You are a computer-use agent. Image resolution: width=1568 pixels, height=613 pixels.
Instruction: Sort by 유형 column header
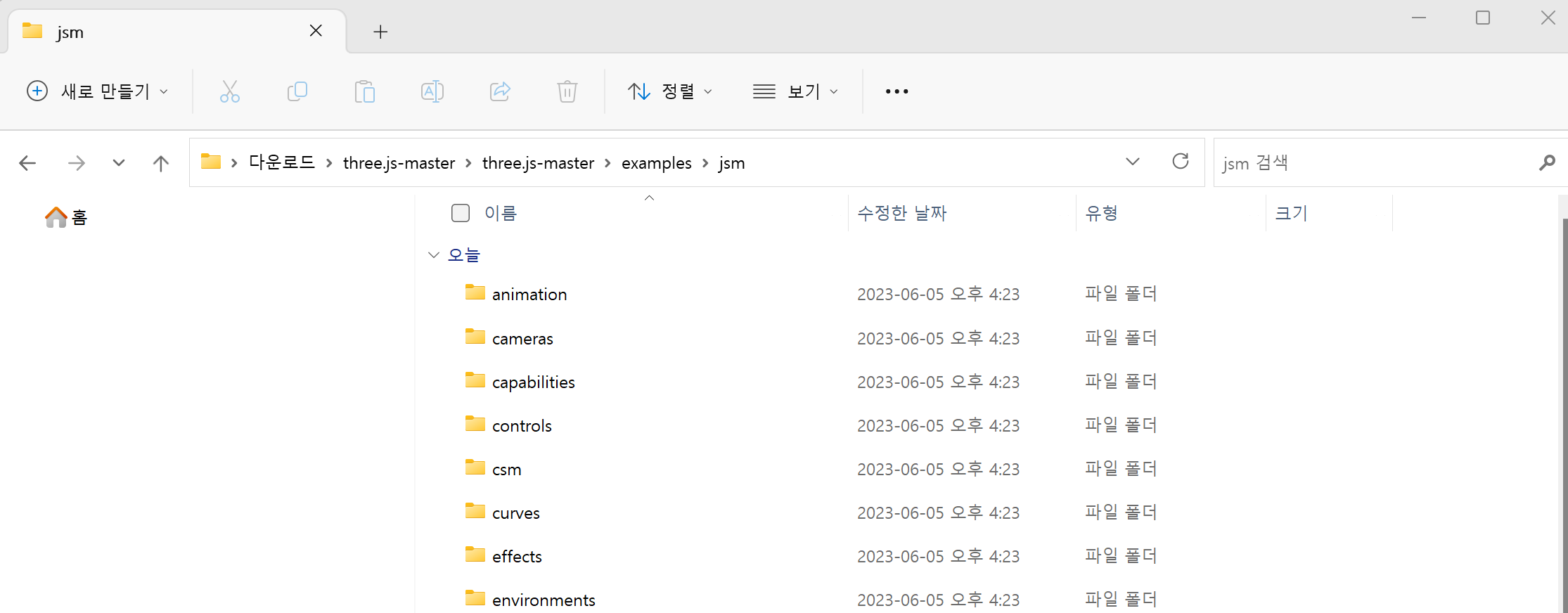(x=1101, y=213)
